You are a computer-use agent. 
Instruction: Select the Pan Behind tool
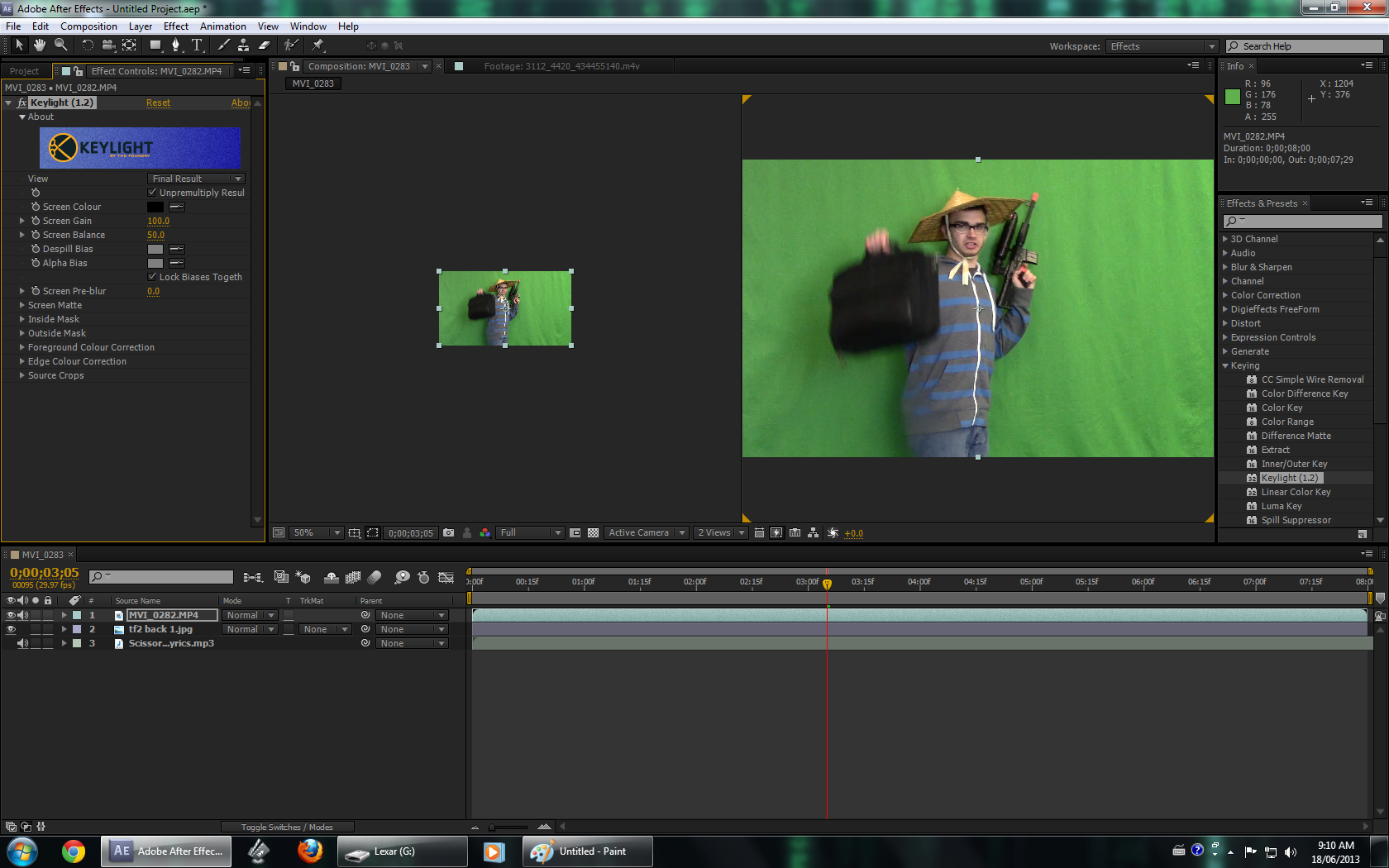[129, 45]
